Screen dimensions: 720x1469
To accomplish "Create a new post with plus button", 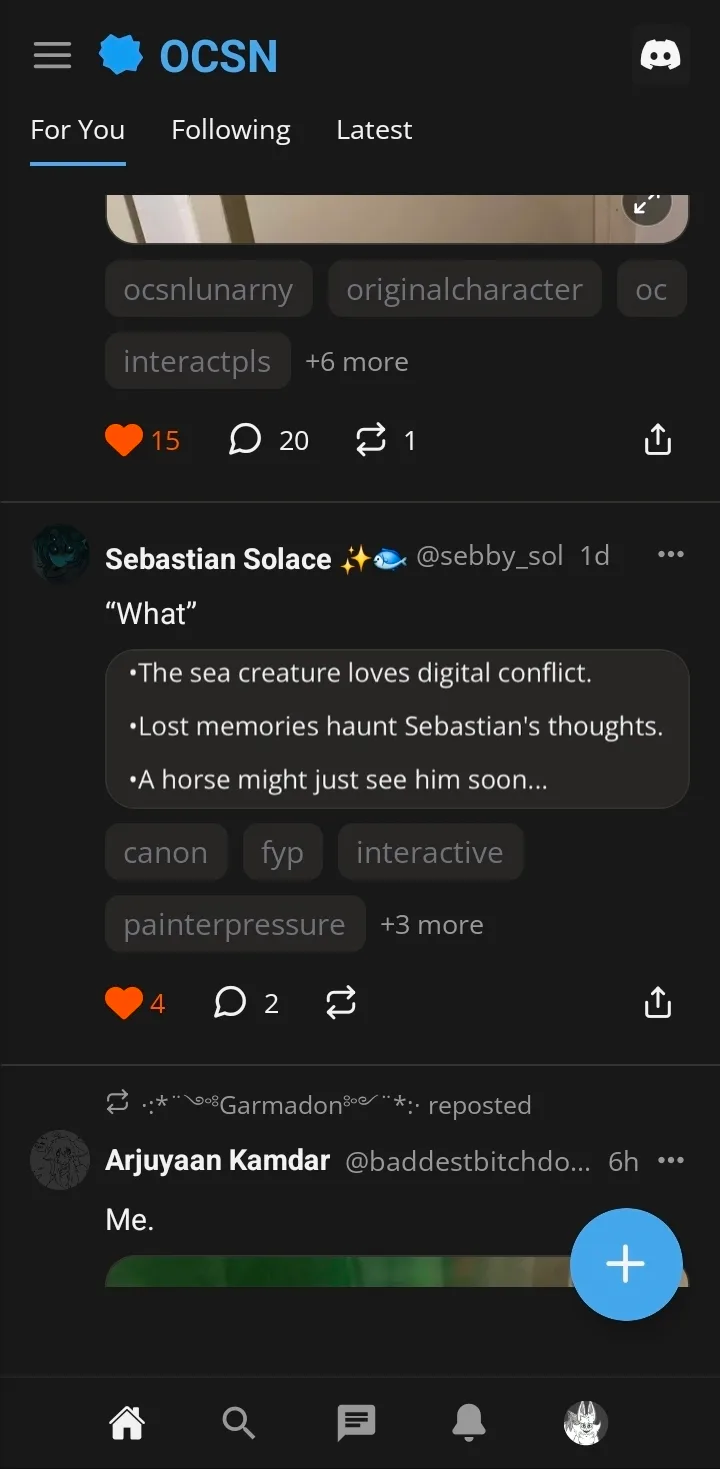I will [626, 1264].
